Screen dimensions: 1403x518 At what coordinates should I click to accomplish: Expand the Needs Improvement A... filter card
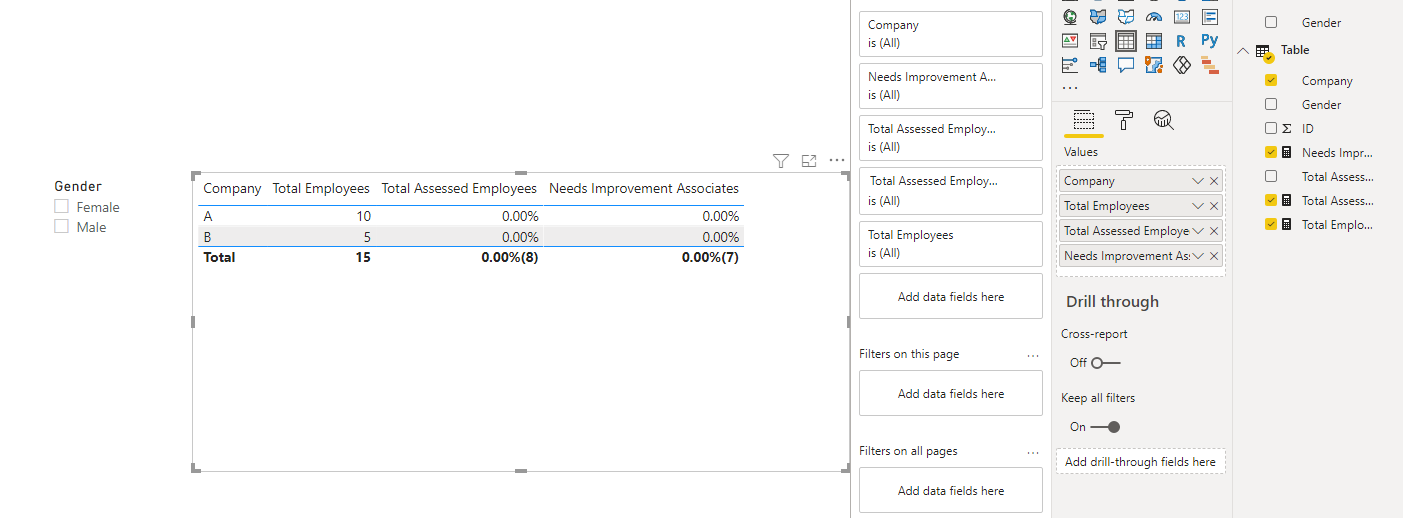(951, 86)
